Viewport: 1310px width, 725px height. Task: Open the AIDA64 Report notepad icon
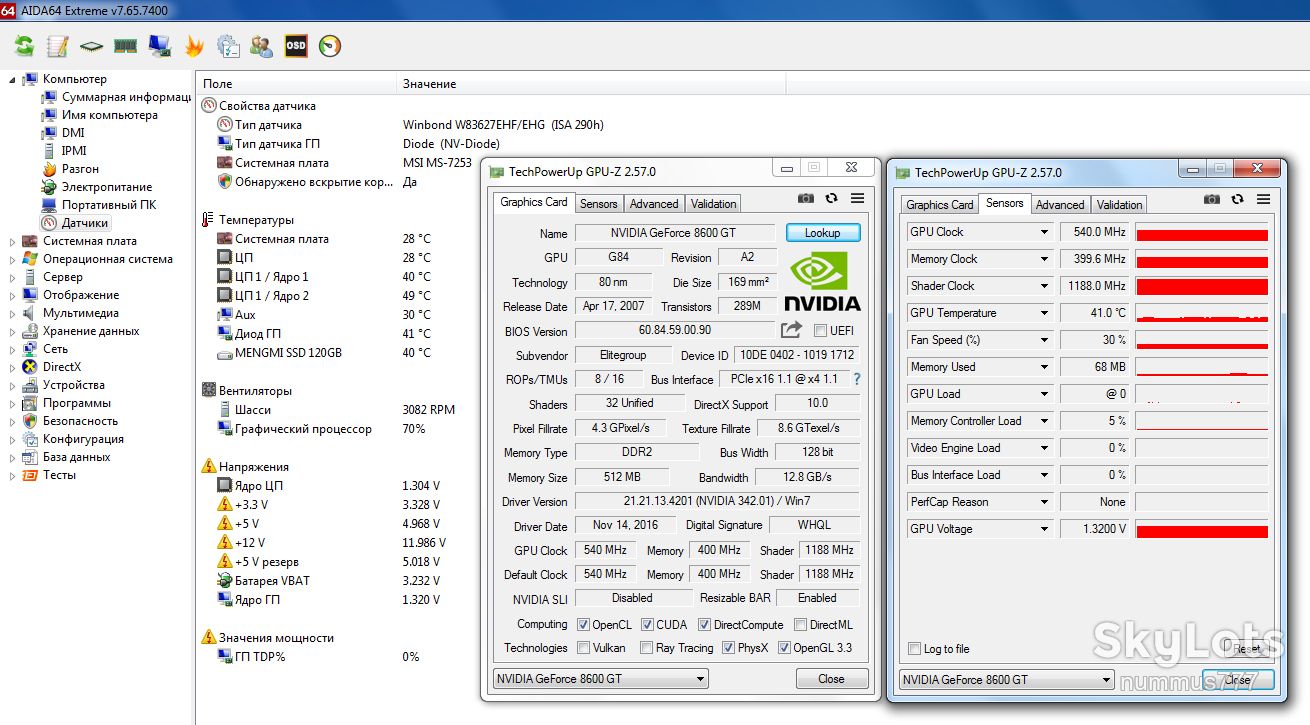click(58, 46)
